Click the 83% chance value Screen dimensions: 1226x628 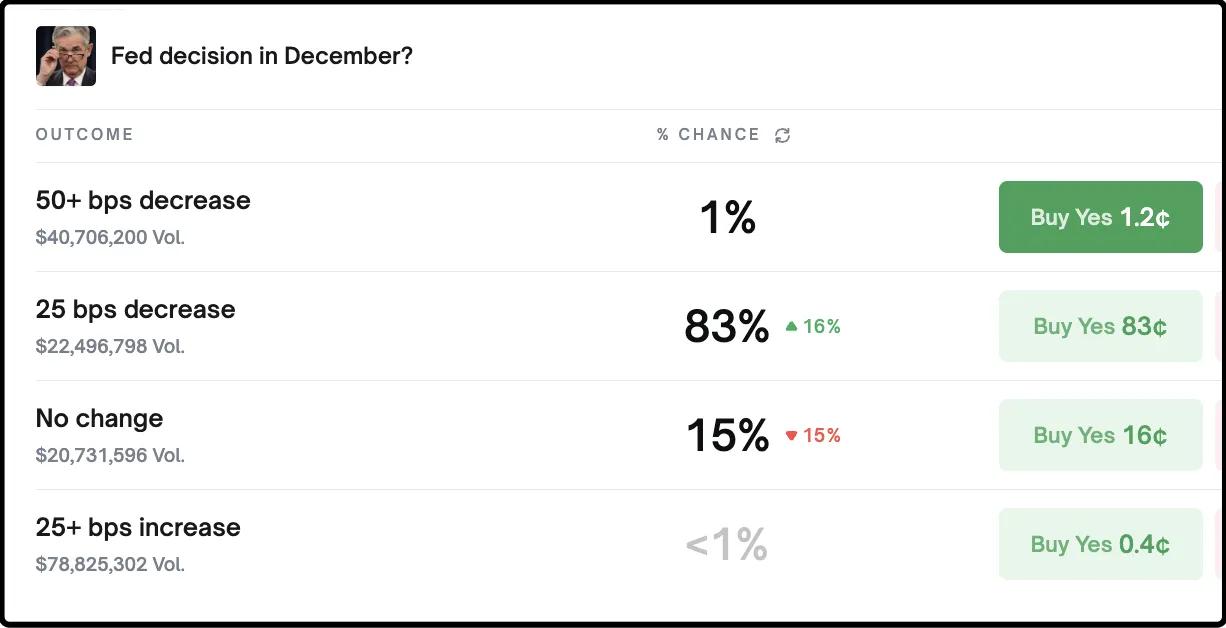[x=727, y=326]
